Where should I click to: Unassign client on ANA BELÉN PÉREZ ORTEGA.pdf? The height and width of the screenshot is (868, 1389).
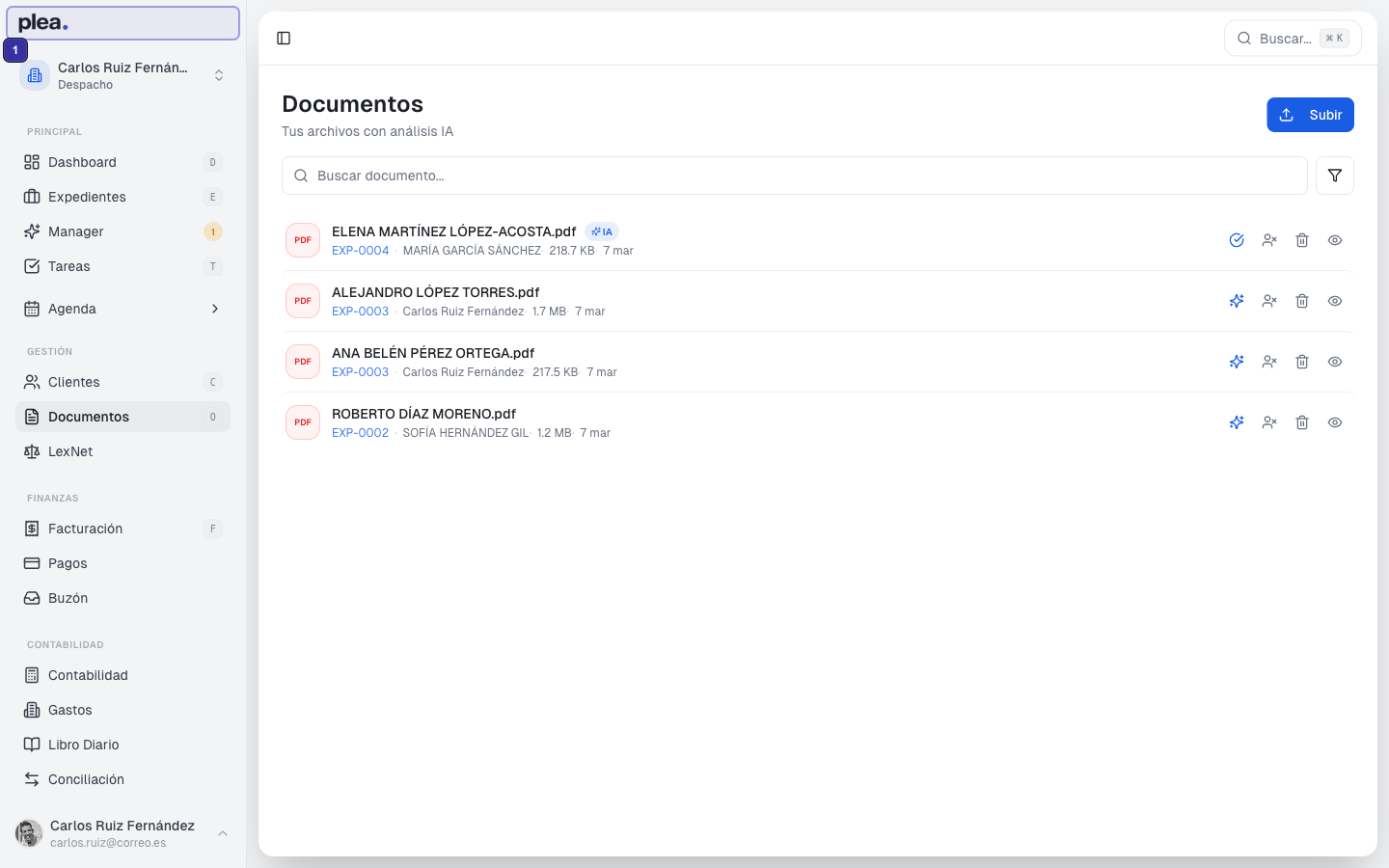click(x=1269, y=362)
